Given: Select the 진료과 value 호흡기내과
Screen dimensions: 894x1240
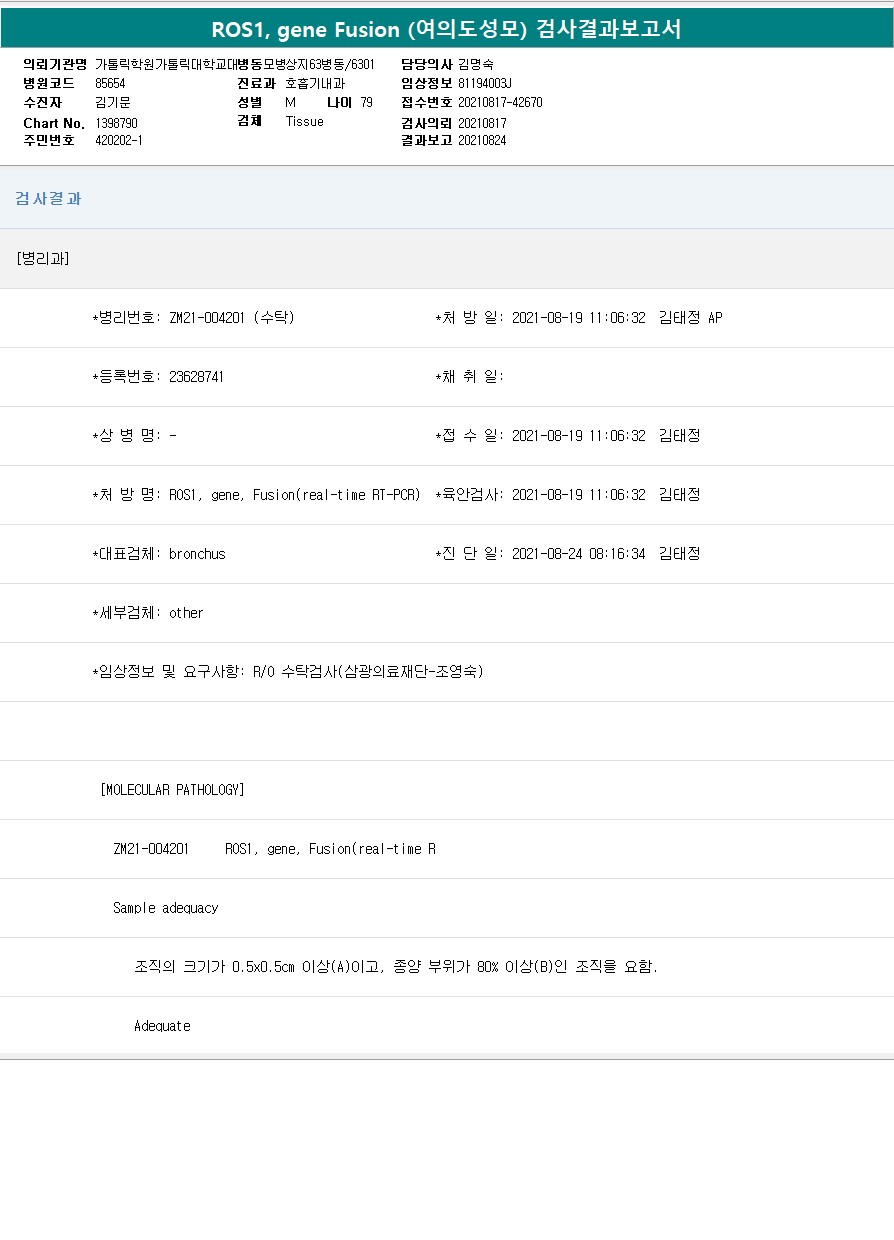Looking at the screenshot, I should tap(315, 83).
